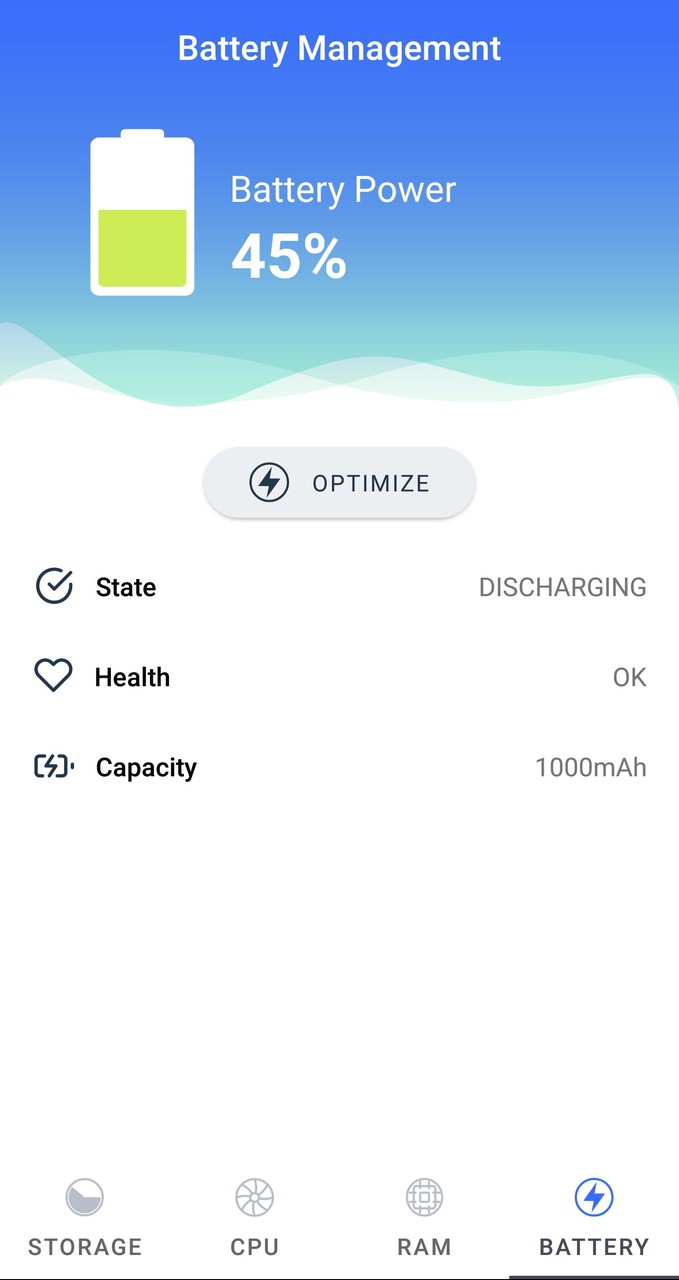This screenshot has height=1280, width=679.
Task: Click the State checkmark circle icon
Action: [54, 587]
